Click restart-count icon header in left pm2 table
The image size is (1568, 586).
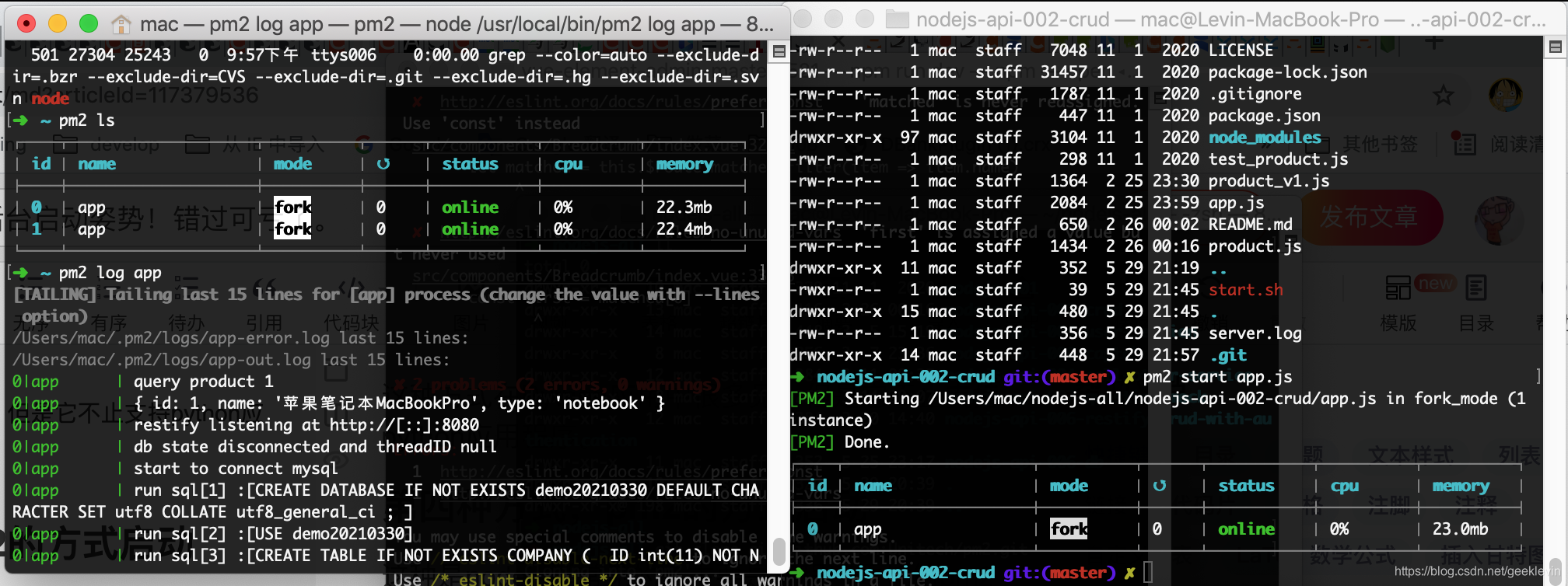click(383, 164)
